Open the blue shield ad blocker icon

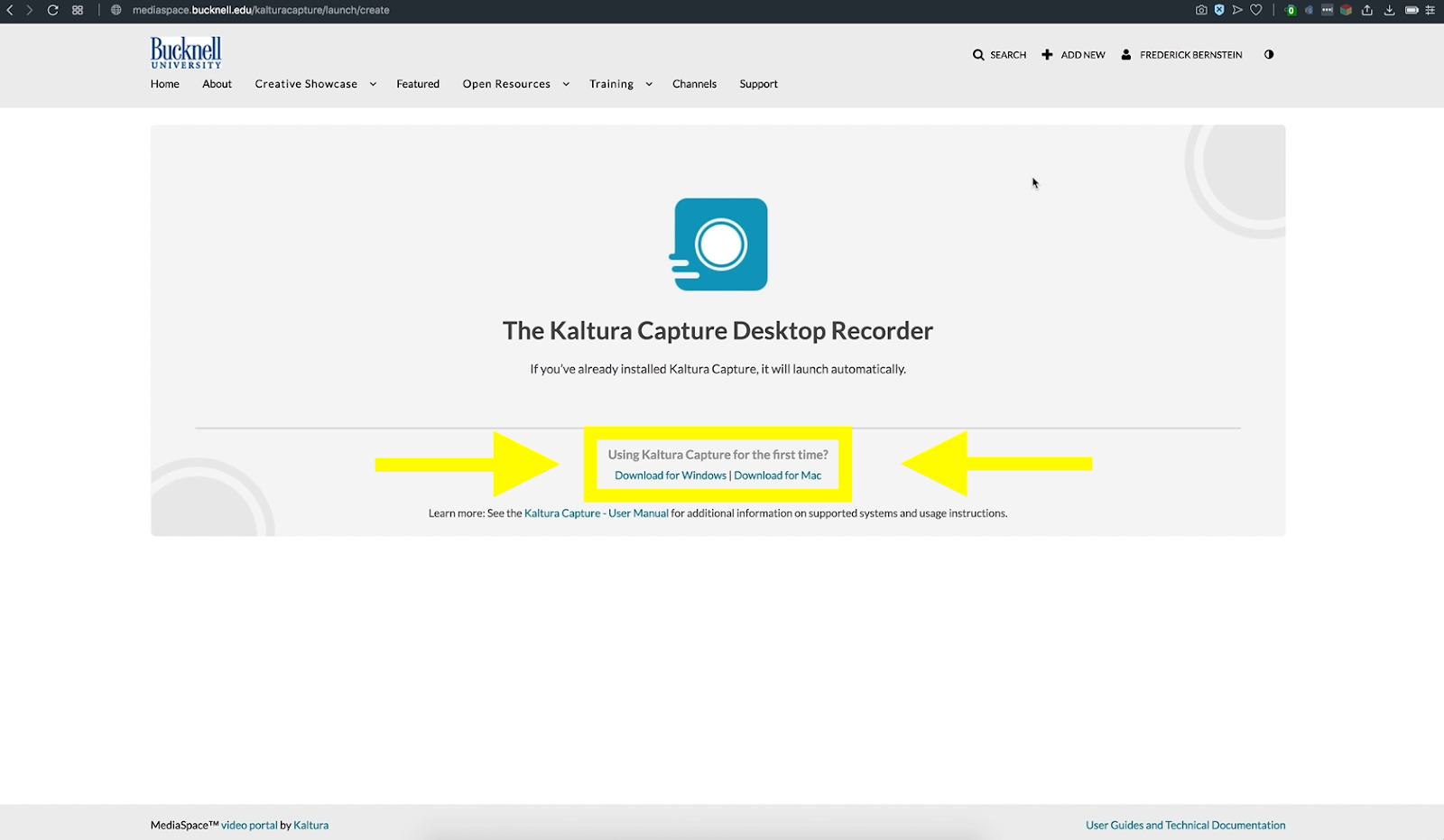tap(1219, 10)
